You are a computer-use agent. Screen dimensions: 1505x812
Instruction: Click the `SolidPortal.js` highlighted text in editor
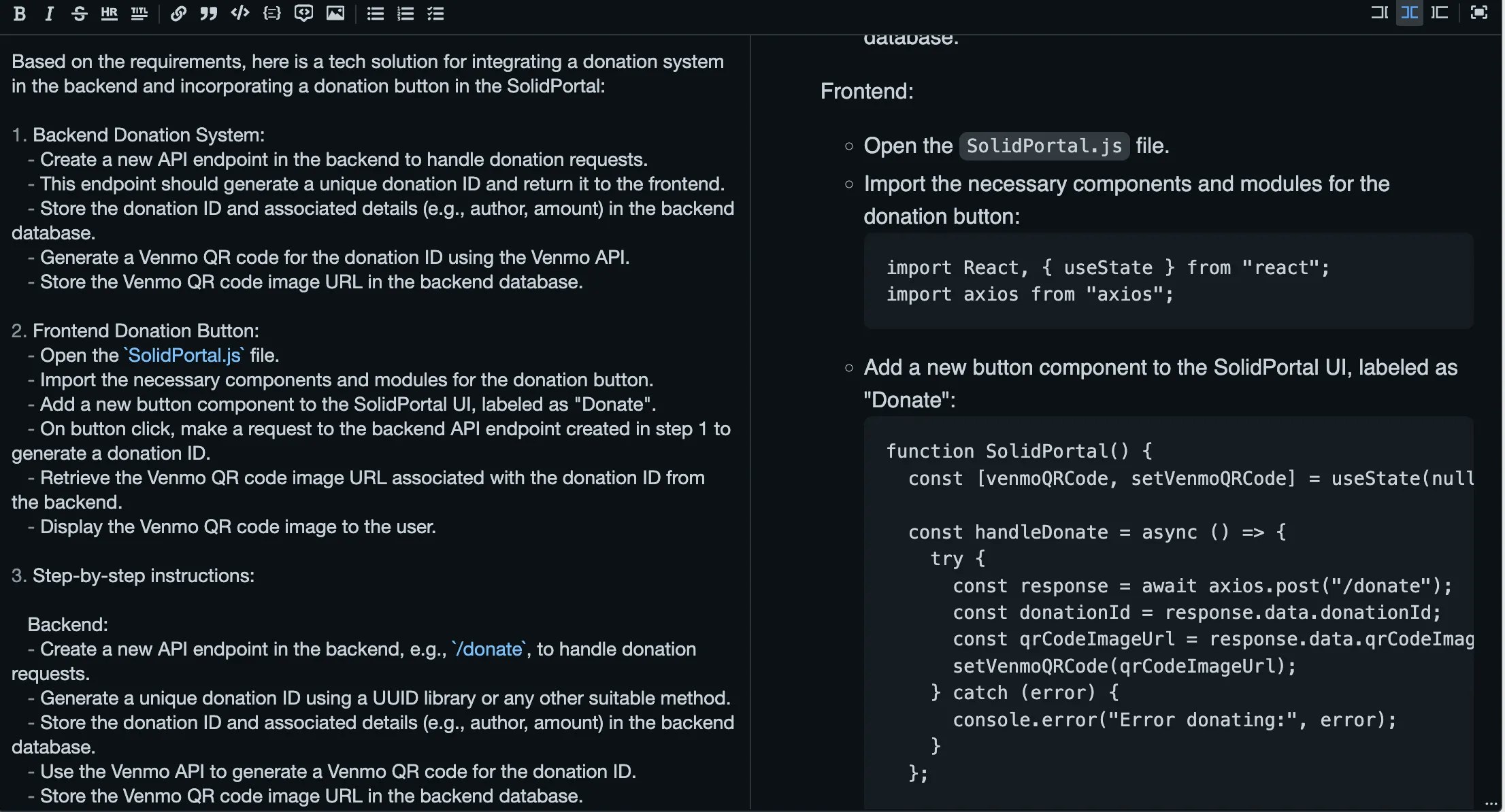(x=184, y=355)
